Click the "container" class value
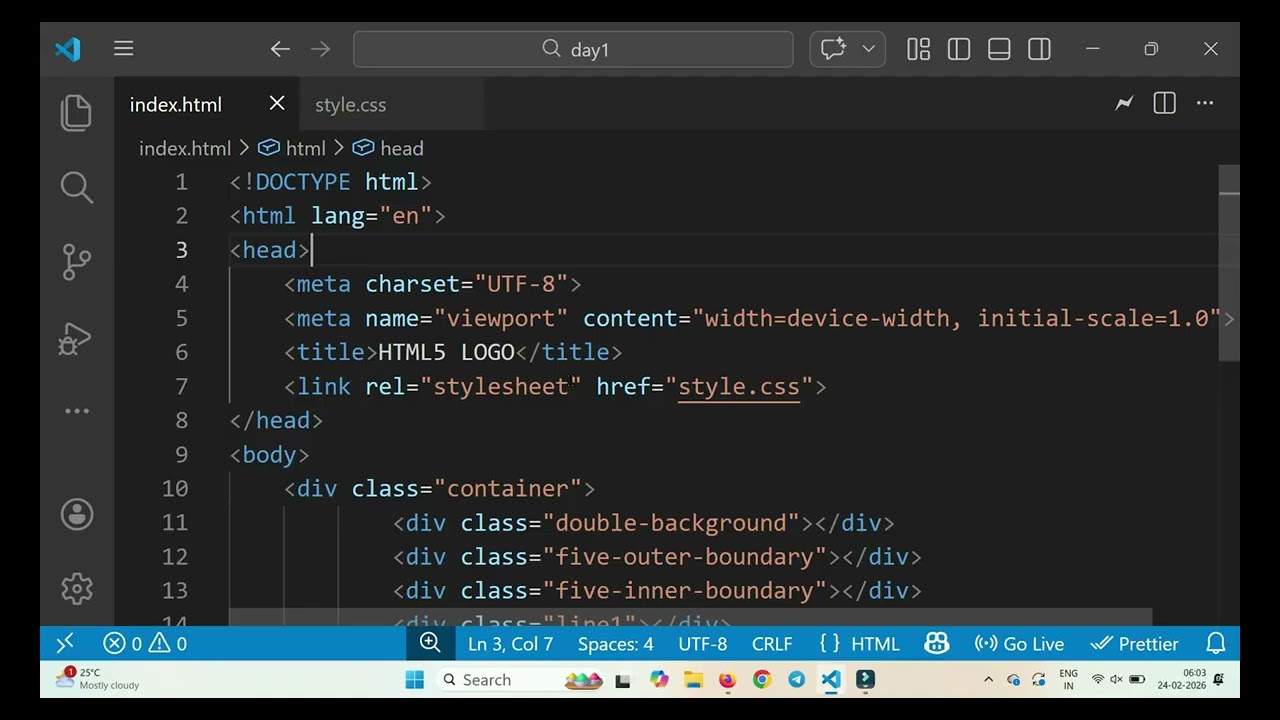Image resolution: width=1280 pixels, height=720 pixels. tap(507, 489)
